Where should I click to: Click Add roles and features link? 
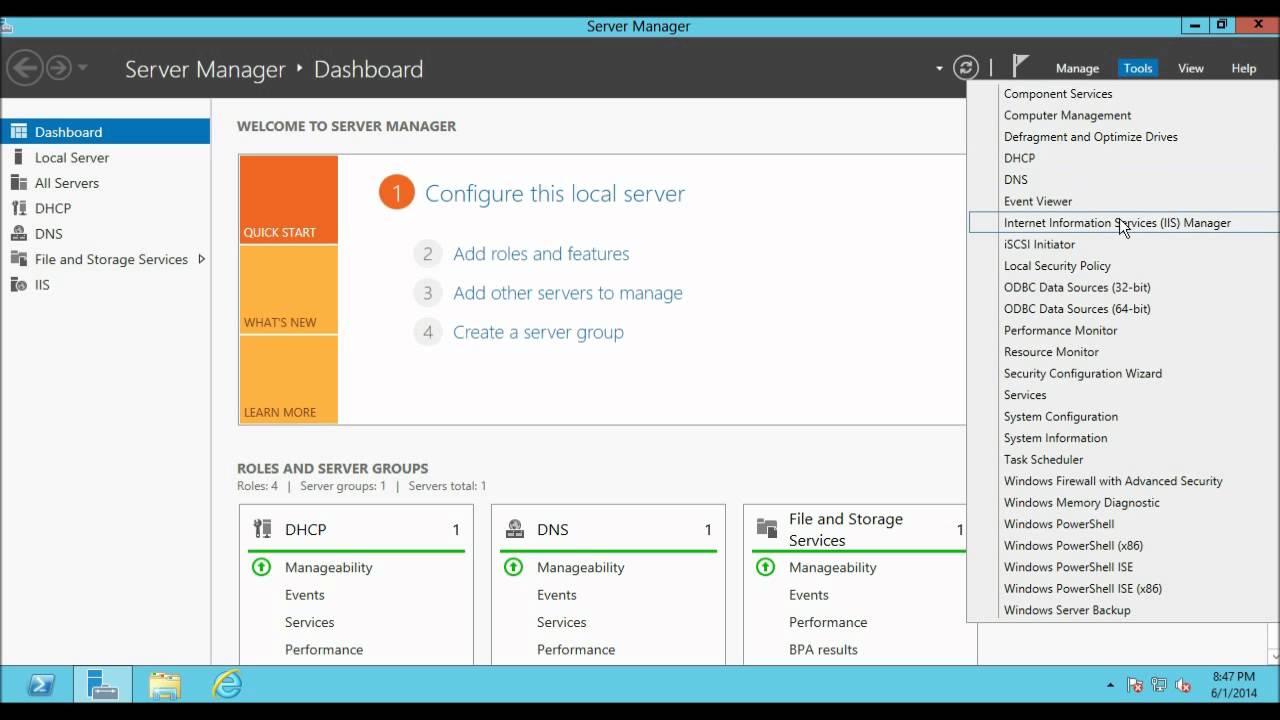tap(541, 254)
